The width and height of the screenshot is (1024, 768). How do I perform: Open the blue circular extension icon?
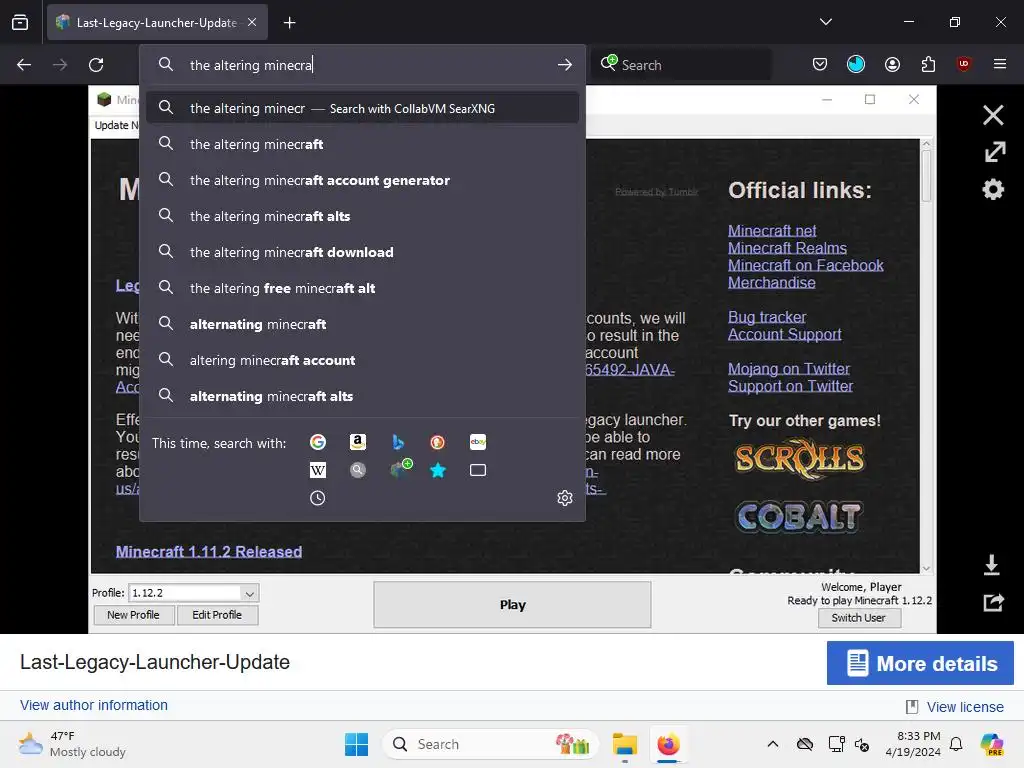click(x=856, y=64)
